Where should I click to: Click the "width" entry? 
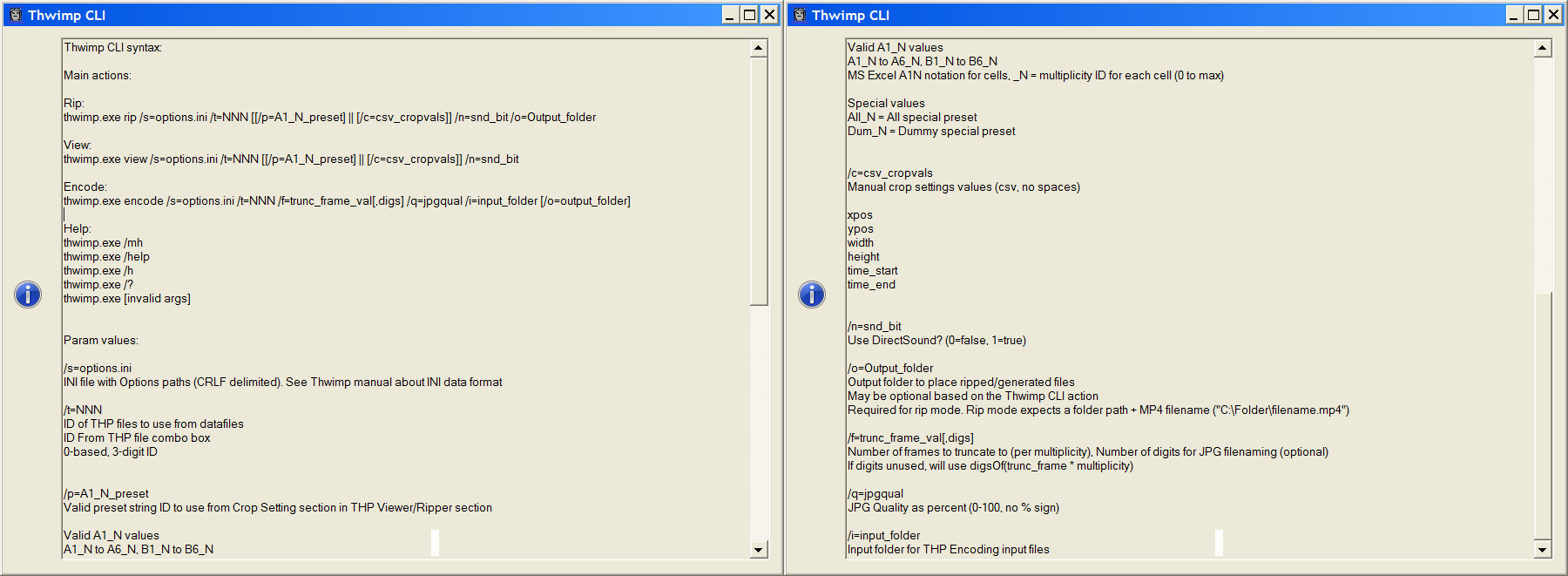pyautogui.click(x=861, y=243)
